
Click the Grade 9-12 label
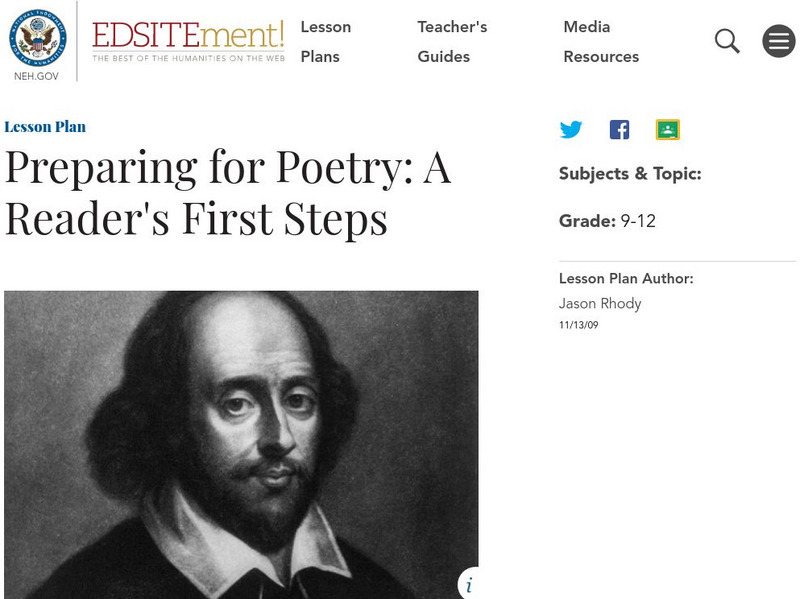click(607, 221)
